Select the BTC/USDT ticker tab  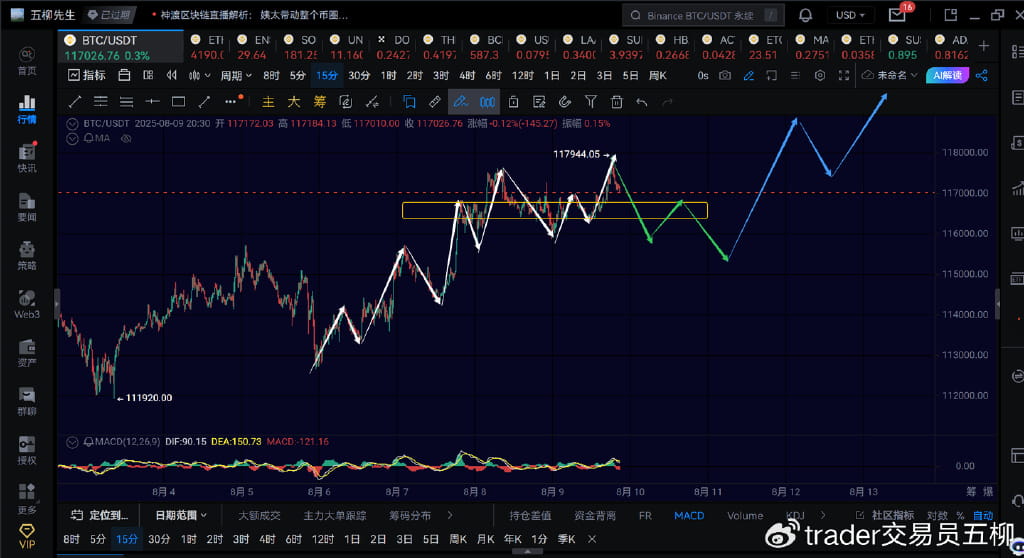[x=121, y=48]
